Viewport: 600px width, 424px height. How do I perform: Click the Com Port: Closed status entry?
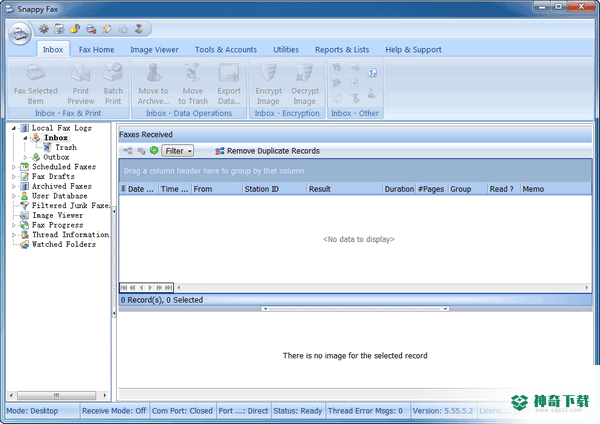tap(182, 411)
